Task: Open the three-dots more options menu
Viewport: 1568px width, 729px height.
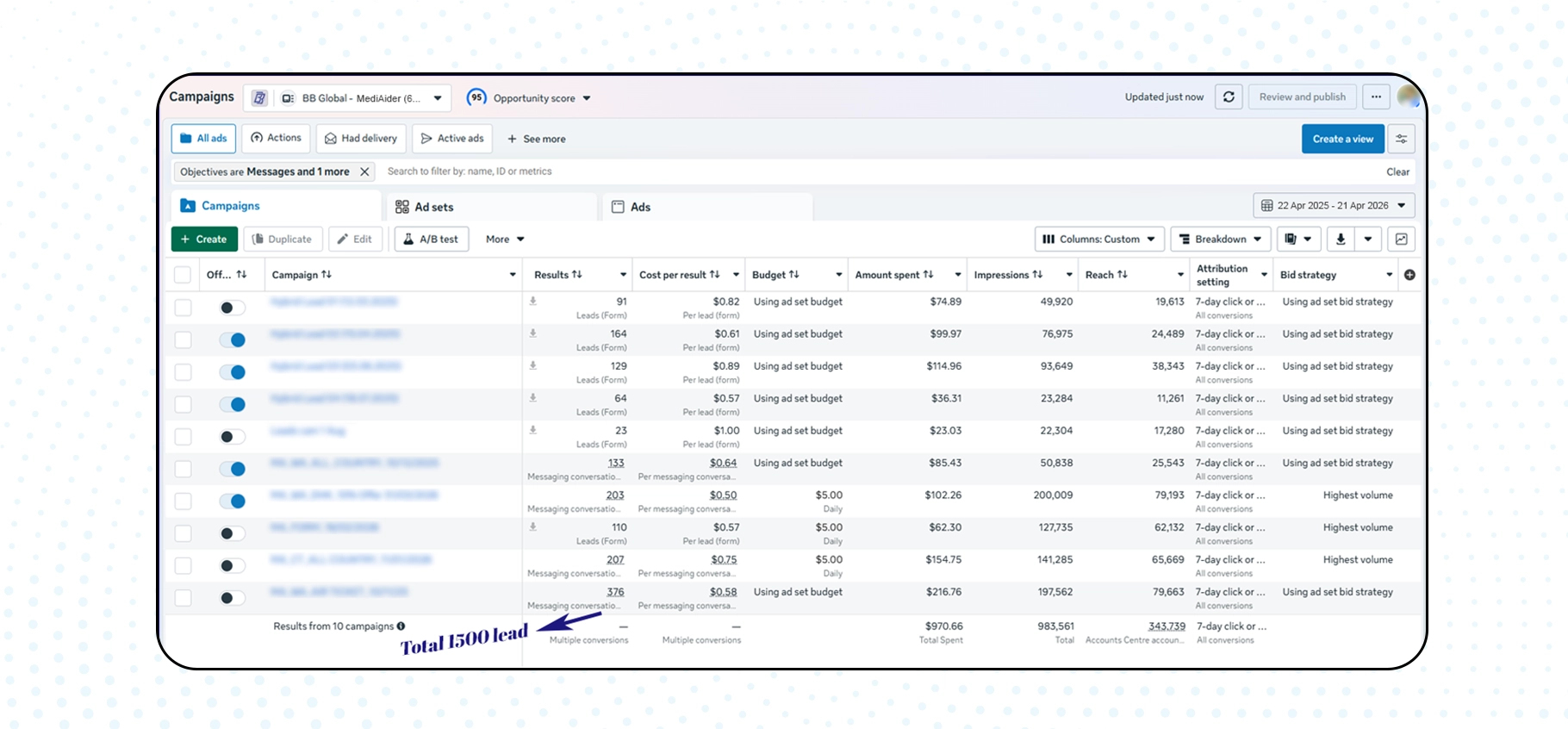Action: coord(1376,97)
